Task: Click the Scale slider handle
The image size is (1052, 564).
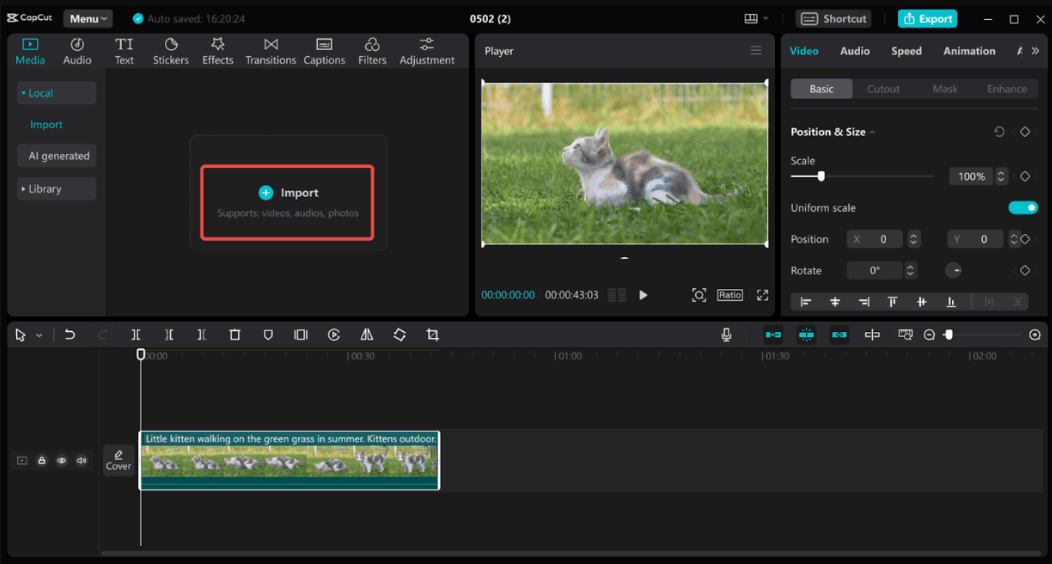Action: 821,176
